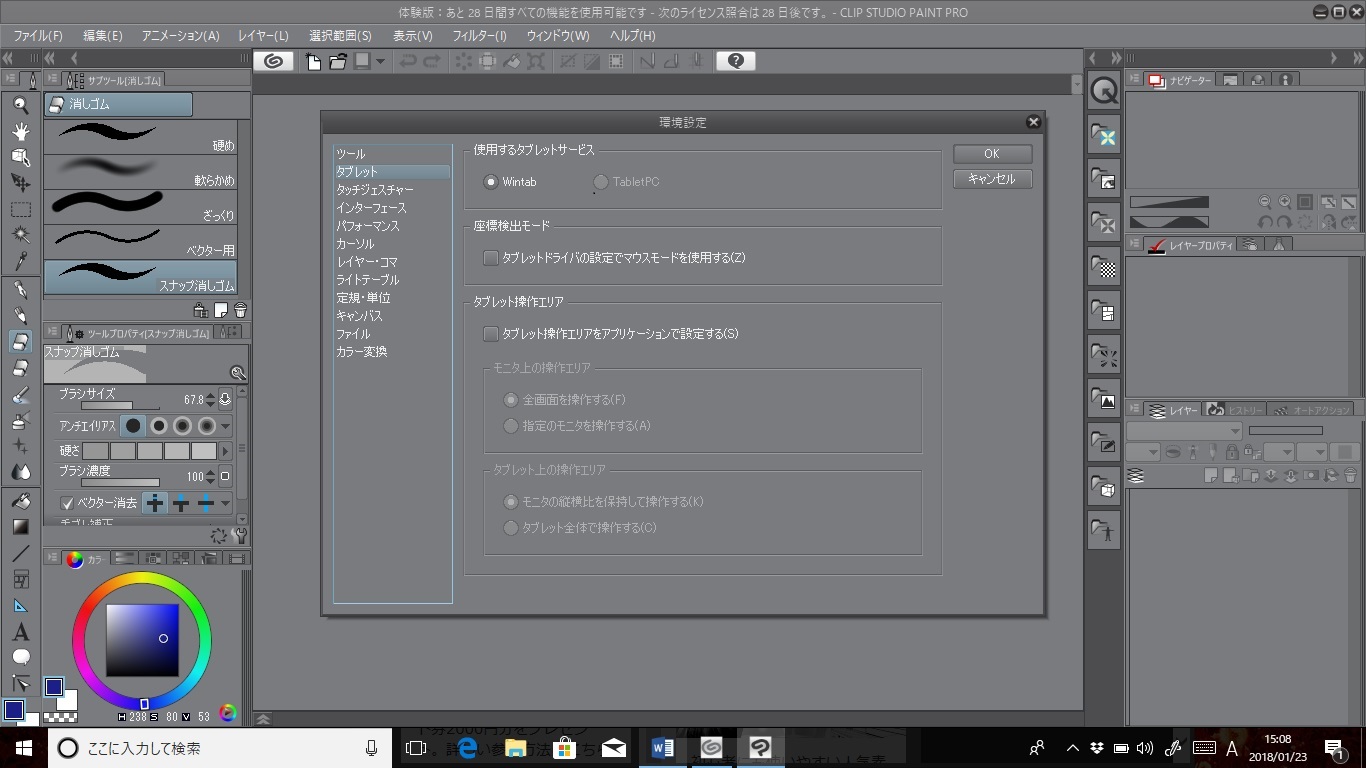The image size is (1366, 768).
Task: Open the Navigator palette menu icon
Action: [1134, 80]
